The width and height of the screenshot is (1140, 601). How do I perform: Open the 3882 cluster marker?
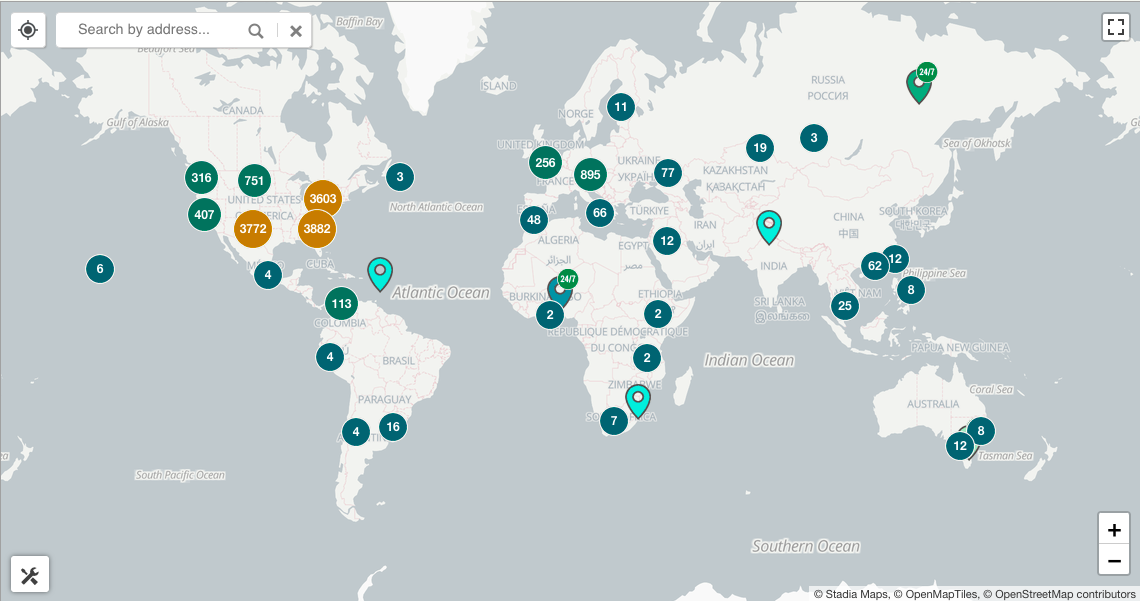(317, 228)
